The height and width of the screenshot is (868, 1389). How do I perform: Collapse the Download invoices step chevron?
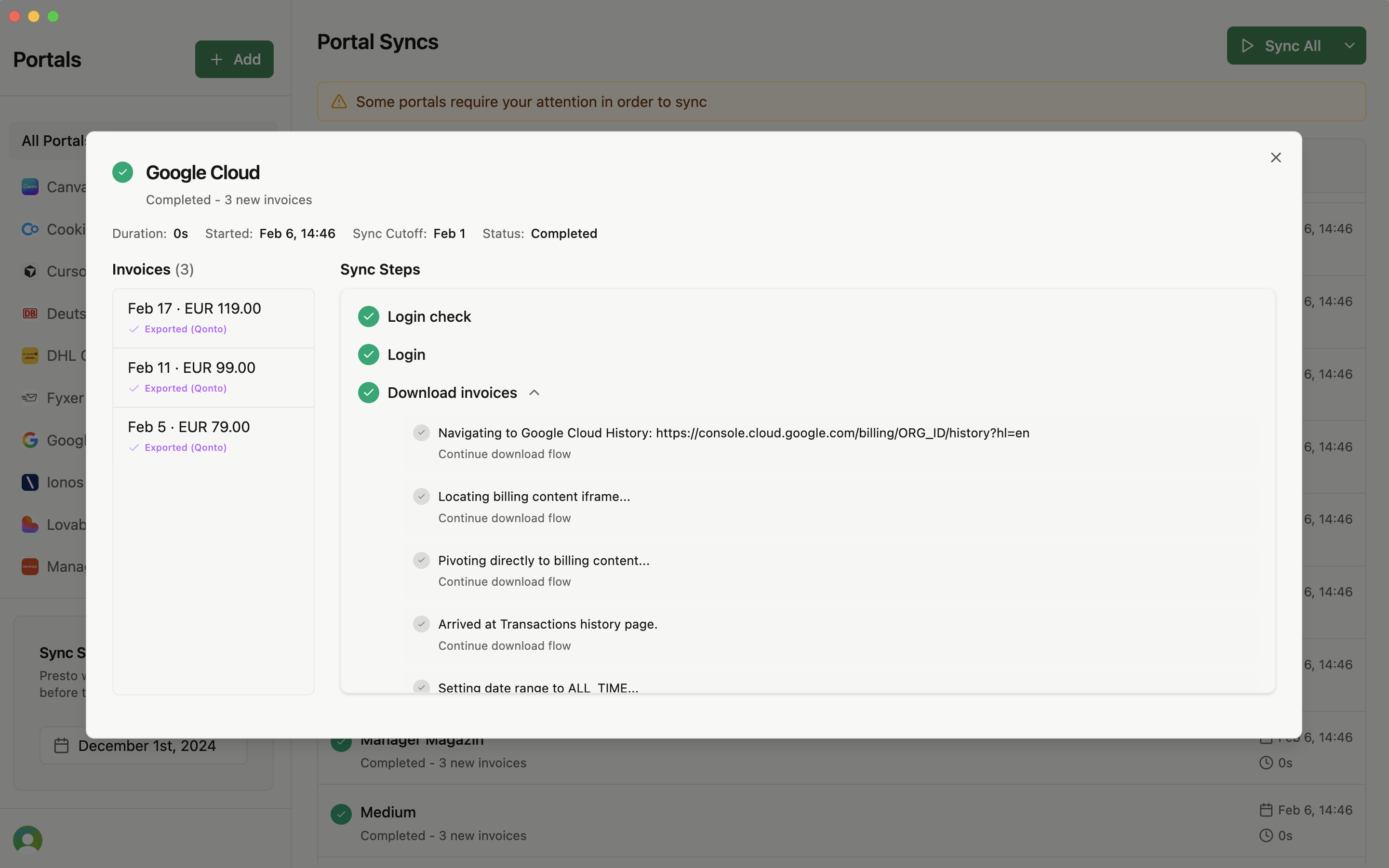coord(534,393)
